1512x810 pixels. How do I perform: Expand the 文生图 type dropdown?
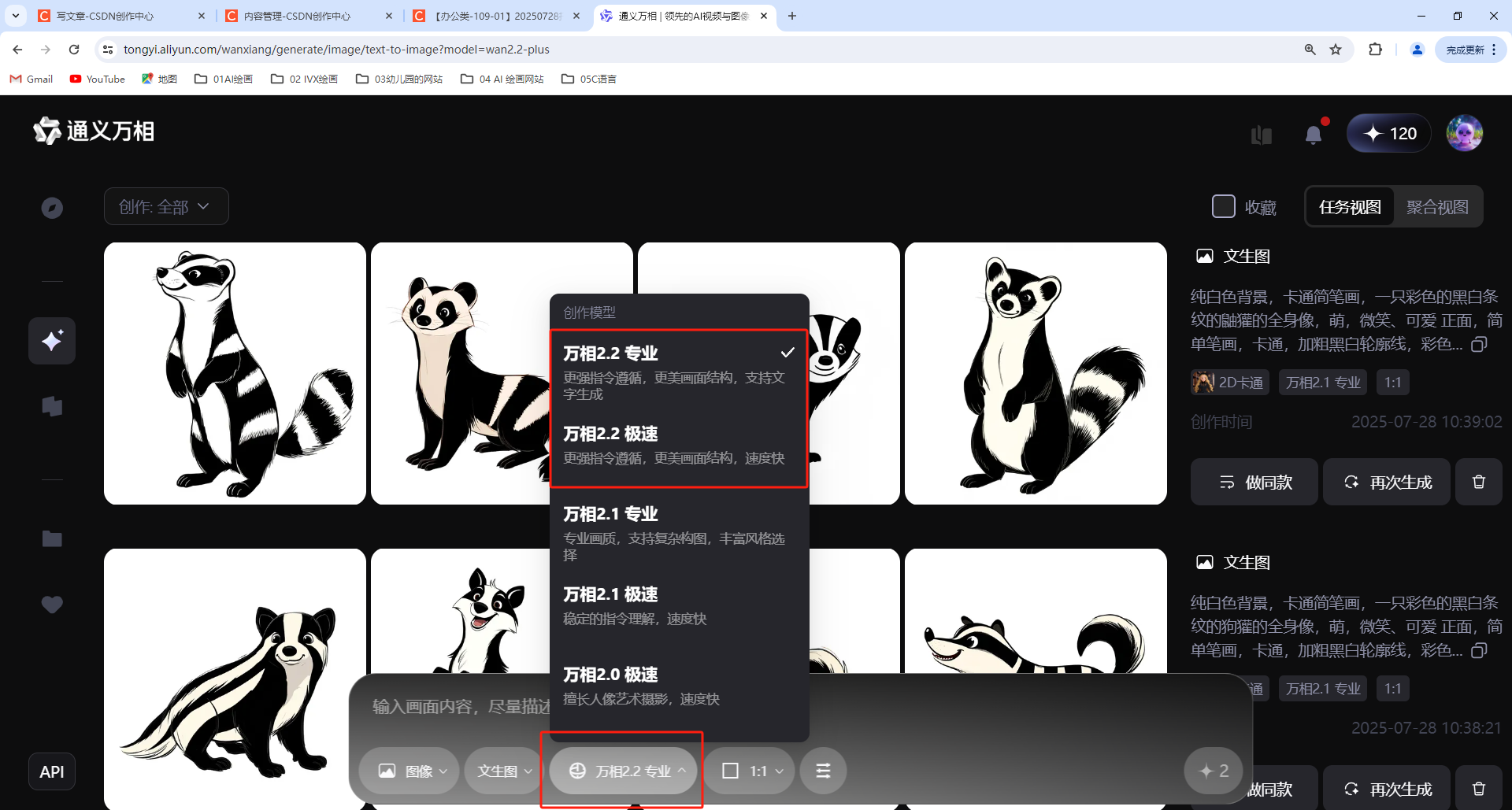click(x=504, y=771)
